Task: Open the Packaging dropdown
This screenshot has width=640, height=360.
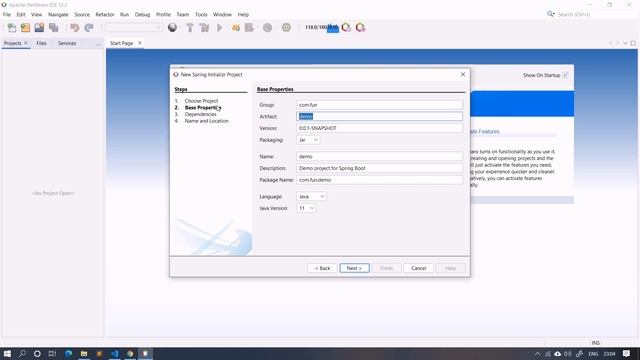Action: pyautogui.click(x=308, y=140)
